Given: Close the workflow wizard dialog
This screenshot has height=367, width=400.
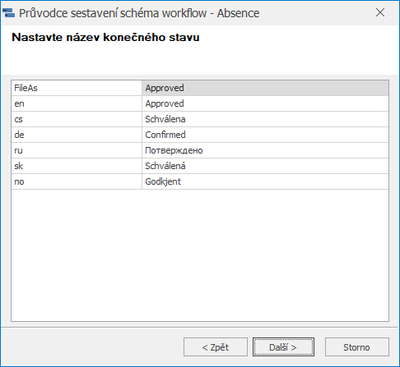Looking at the screenshot, I should 380,13.
